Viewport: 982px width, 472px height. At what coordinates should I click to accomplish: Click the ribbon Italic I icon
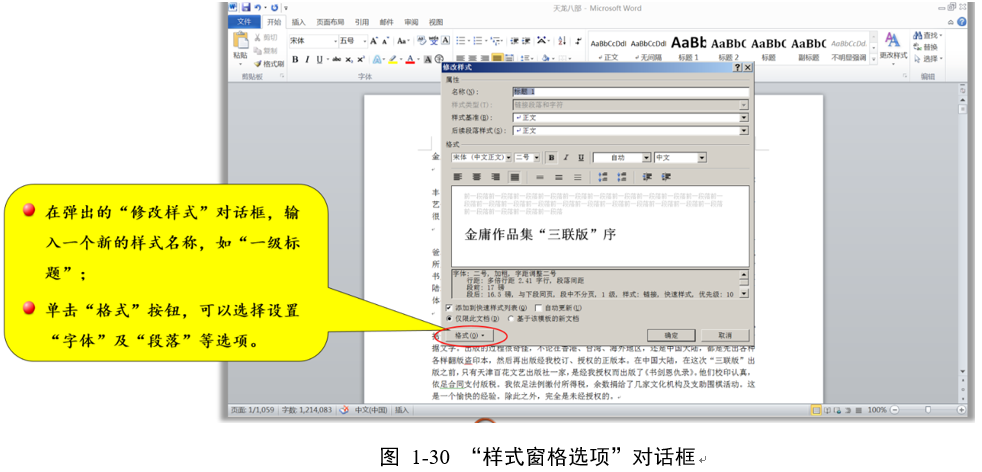coord(307,59)
